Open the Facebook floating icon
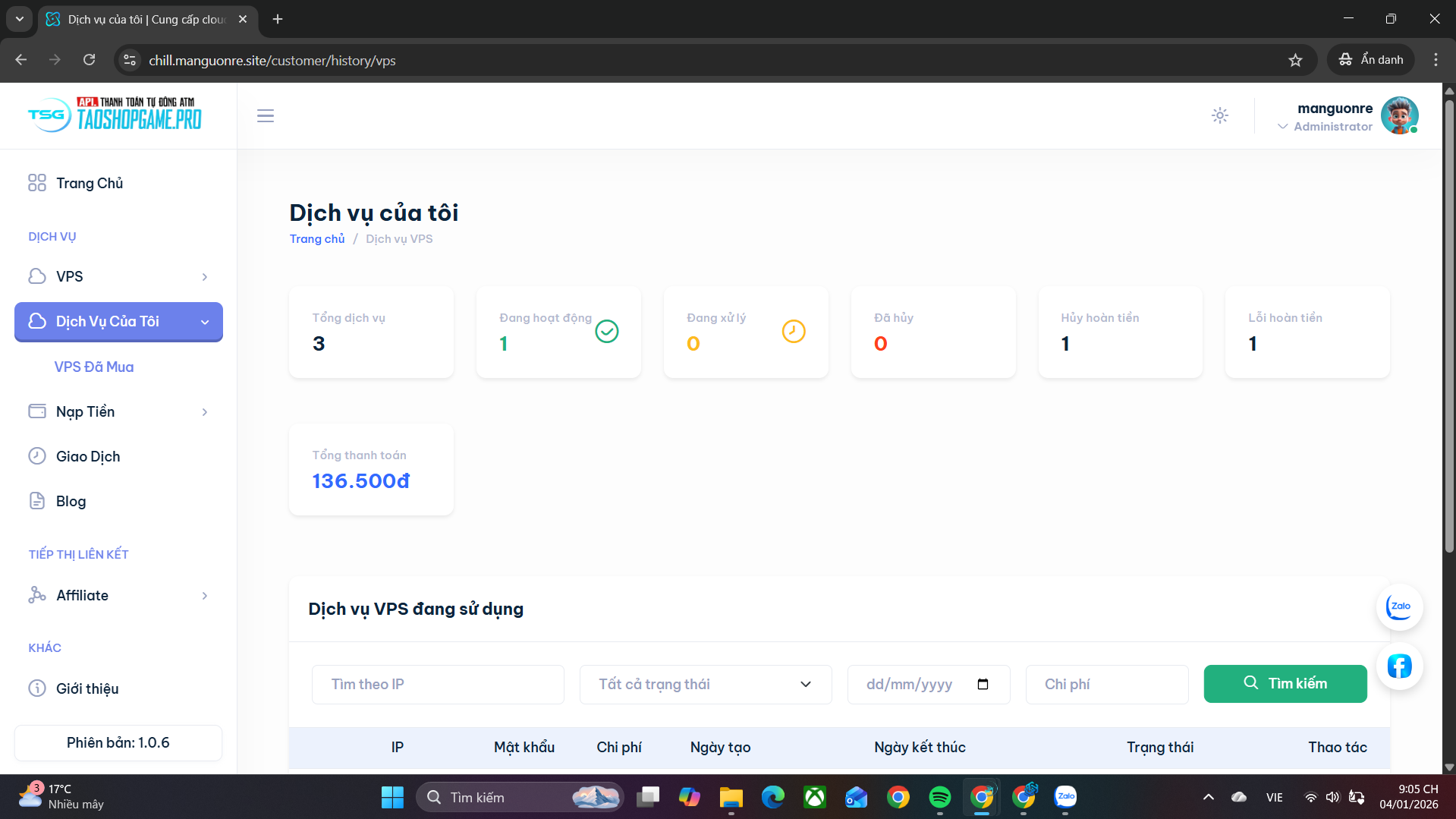 (1398, 666)
